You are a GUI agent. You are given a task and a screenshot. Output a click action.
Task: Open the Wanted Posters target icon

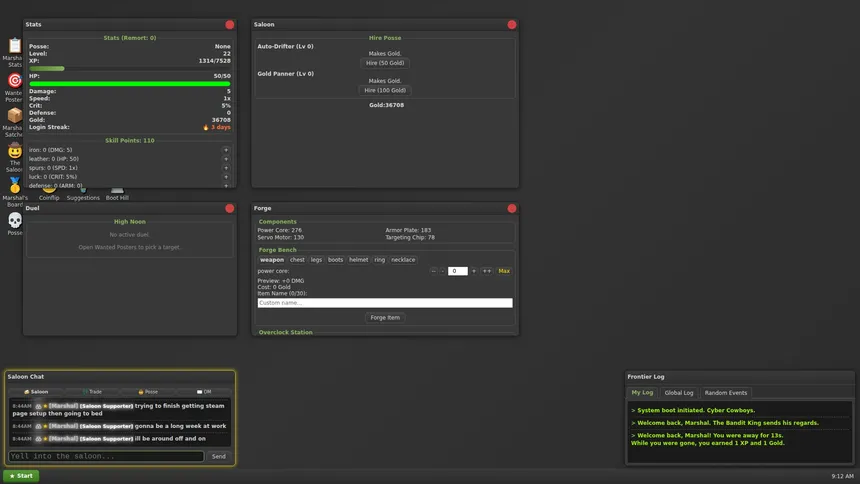15,81
